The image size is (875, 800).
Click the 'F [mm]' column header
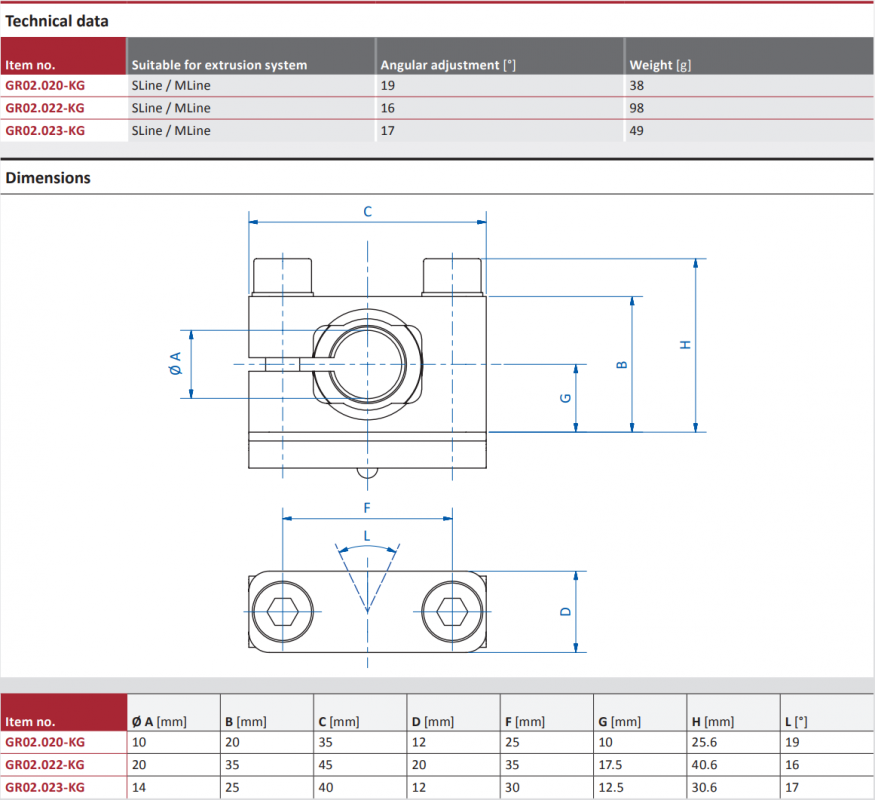click(525, 721)
